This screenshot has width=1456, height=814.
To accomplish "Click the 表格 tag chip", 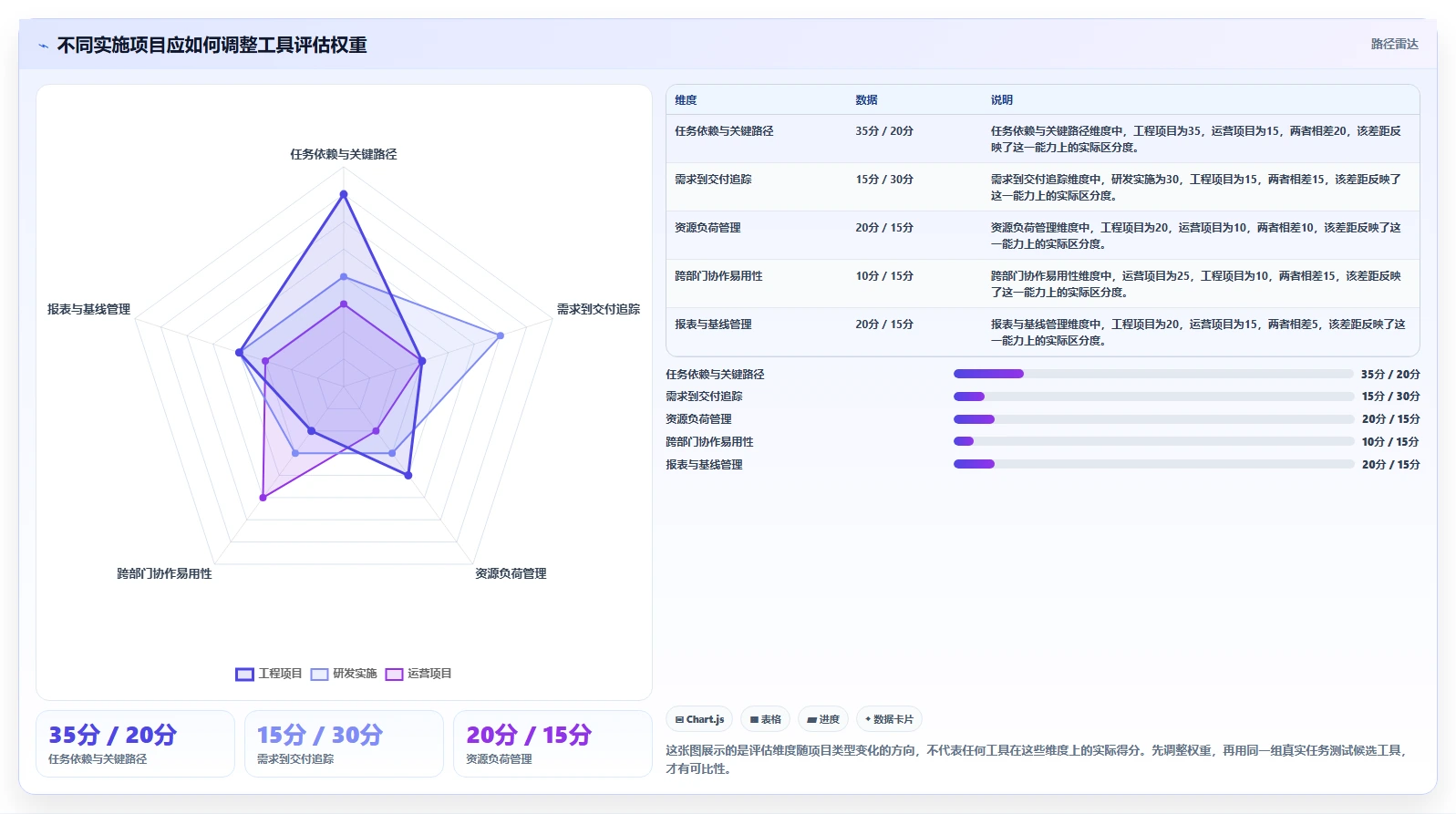I will [x=765, y=719].
